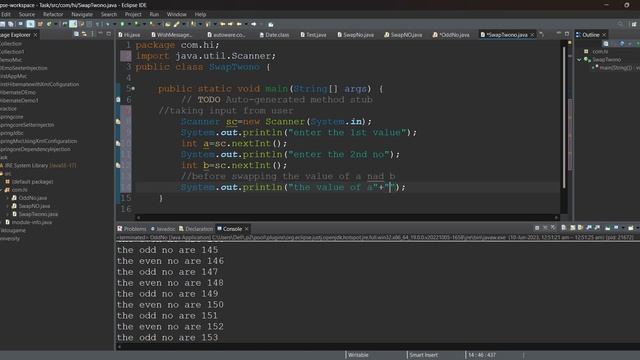Open the Back history dropdown arrow

[246, 24]
